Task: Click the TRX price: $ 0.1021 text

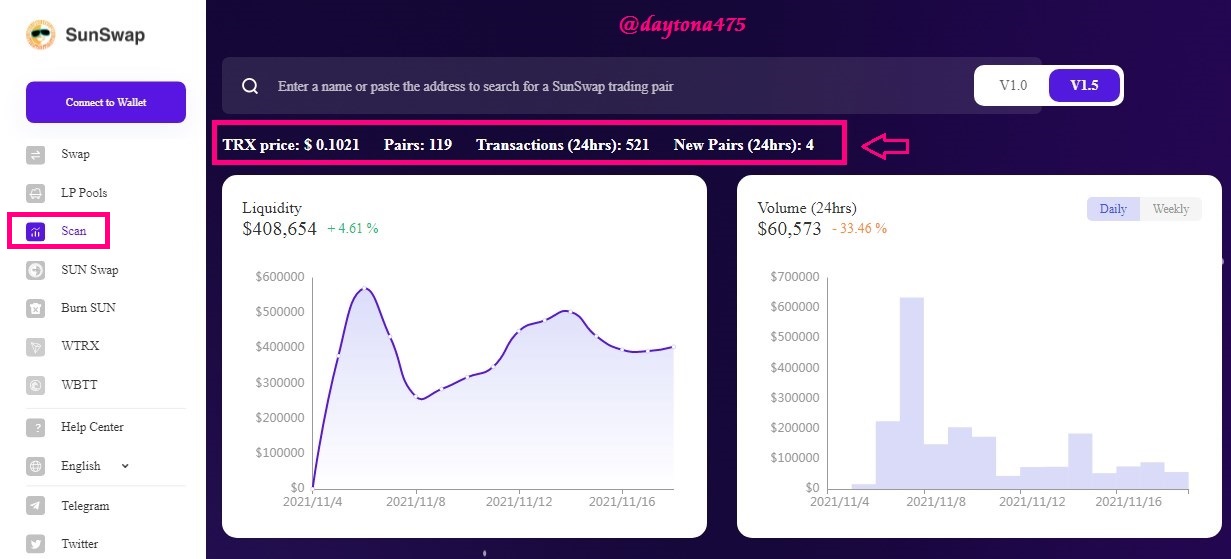Action: 291,145
